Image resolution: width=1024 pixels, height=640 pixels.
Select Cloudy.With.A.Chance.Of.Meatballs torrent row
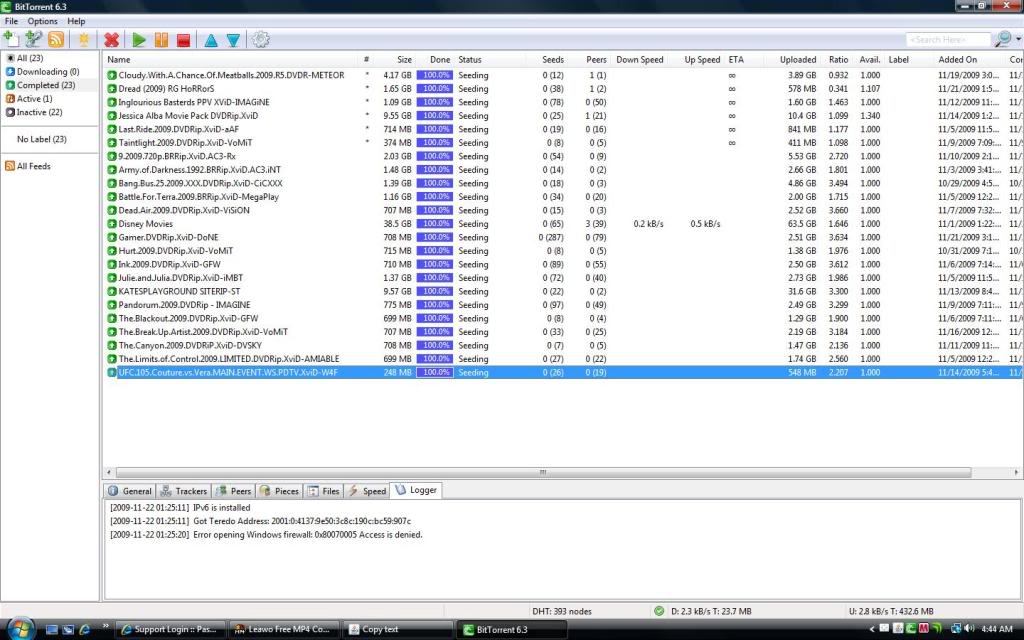[563, 75]
